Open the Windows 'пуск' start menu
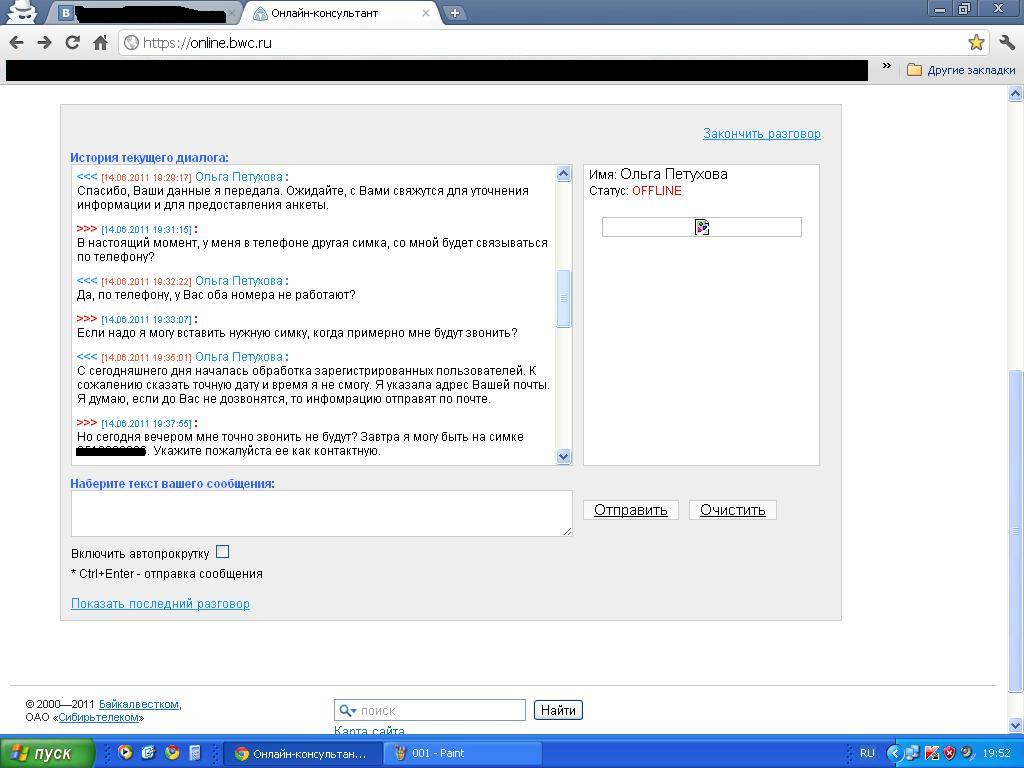The width and height of the screenshot is (1024, 768). (47, 753)
